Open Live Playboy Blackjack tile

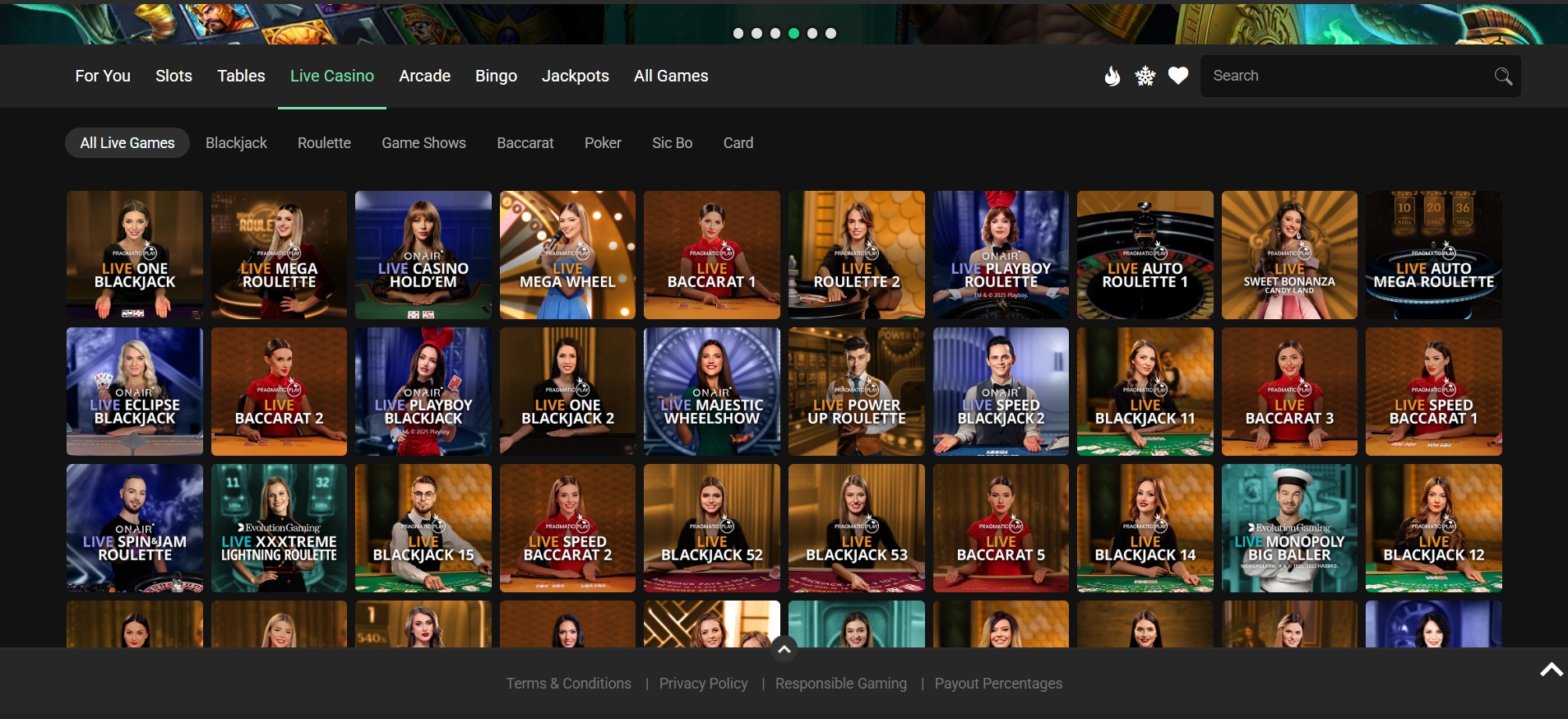[x=423, y=392]
